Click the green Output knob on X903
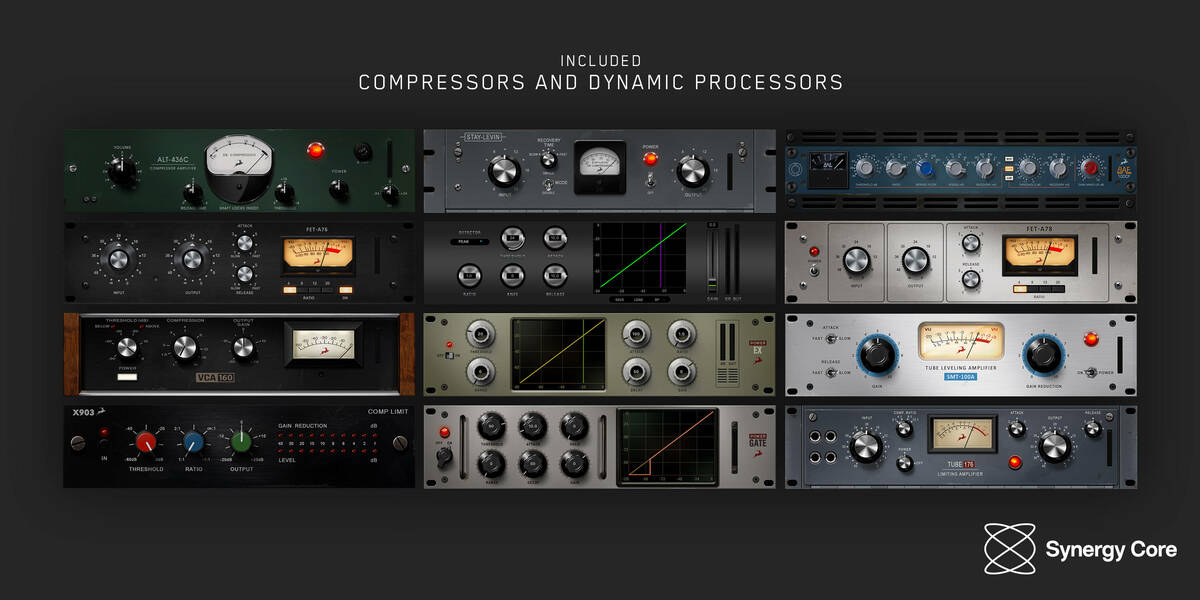 point(241,442)
